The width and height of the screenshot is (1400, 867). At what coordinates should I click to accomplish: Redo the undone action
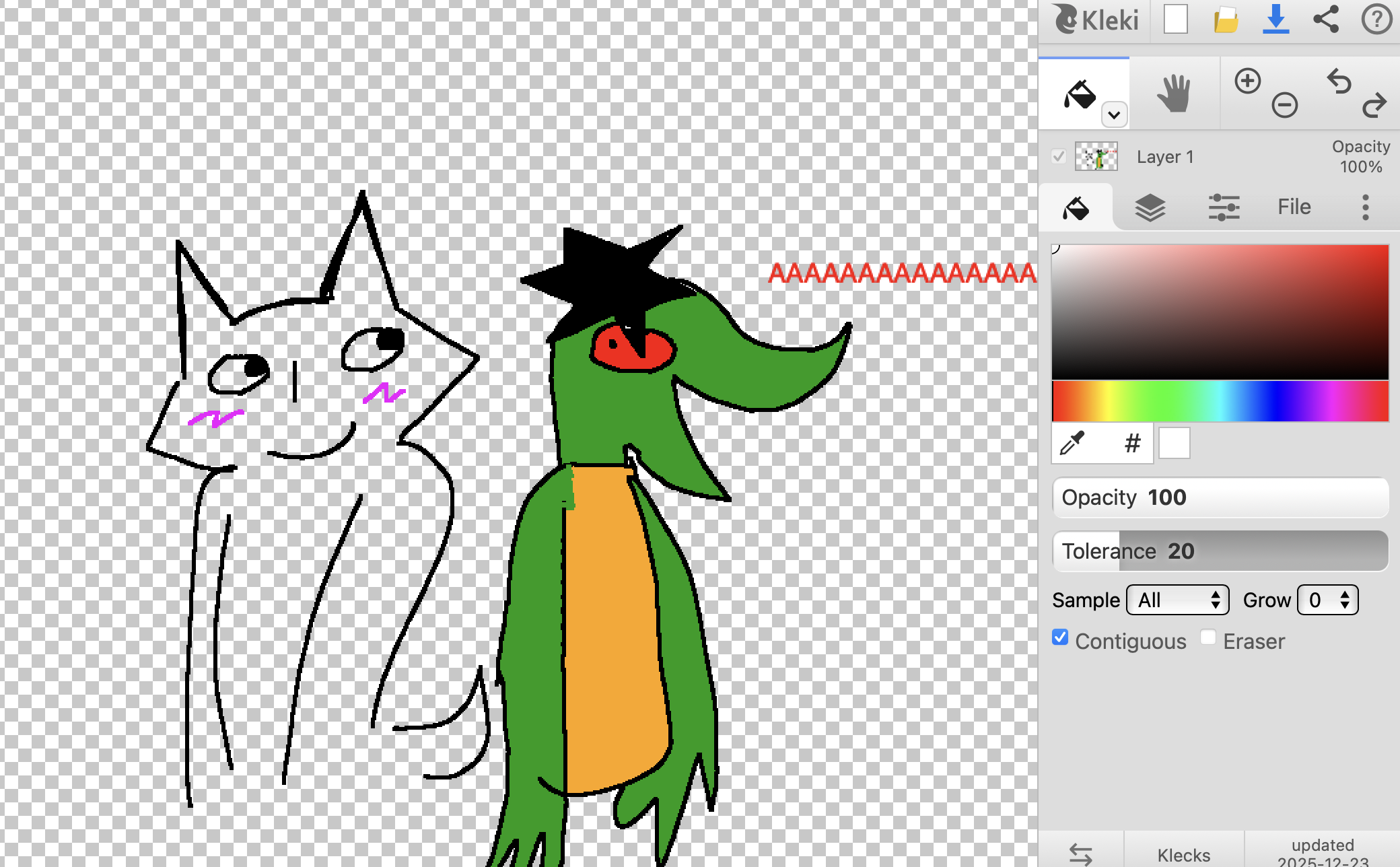[x=1374, y=105]
